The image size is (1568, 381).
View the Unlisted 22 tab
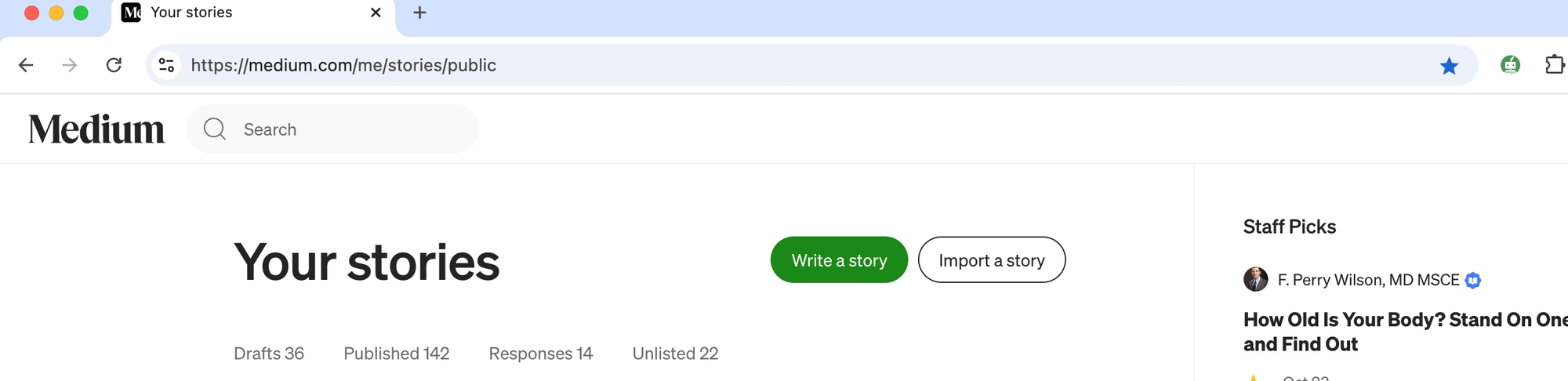676,354
